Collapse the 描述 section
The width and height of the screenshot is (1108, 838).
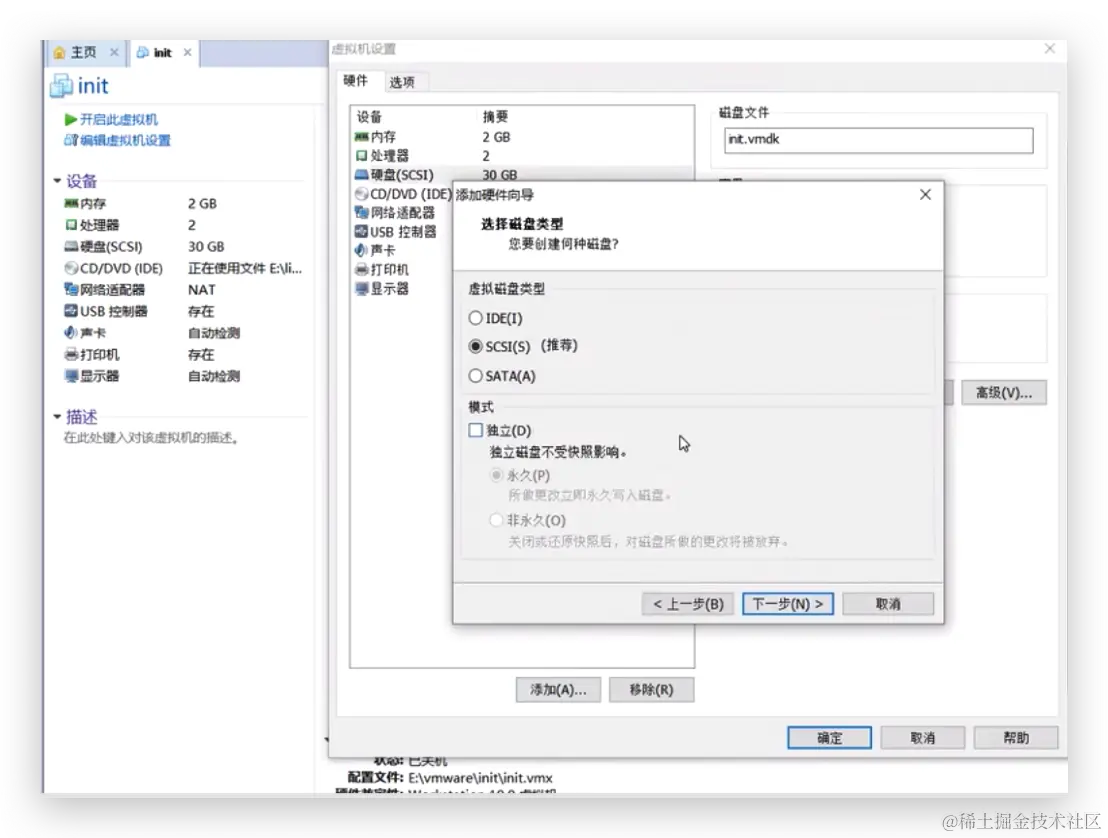[57, 417]
